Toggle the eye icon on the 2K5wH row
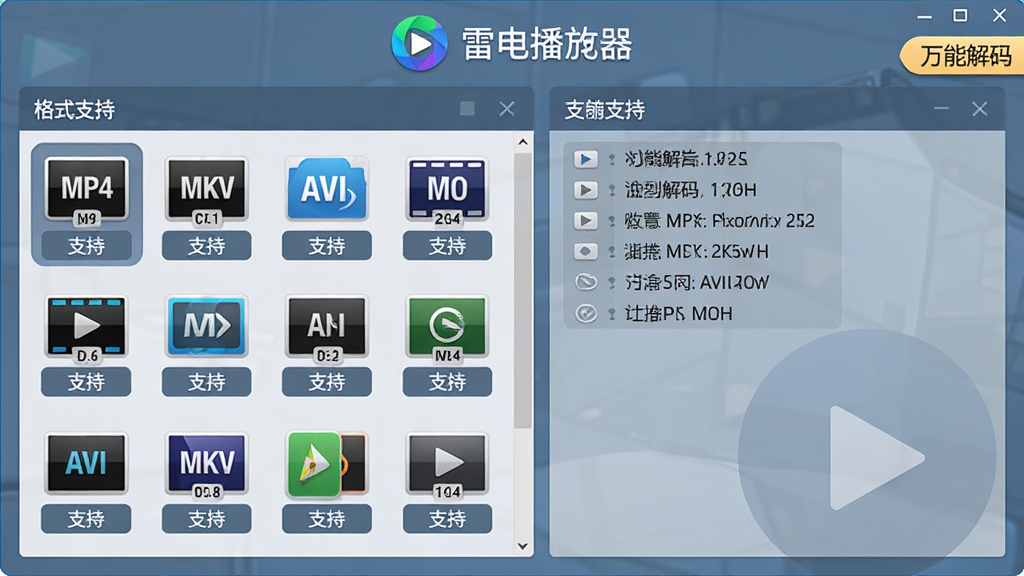1024x576 pixels. pos(586,251)
